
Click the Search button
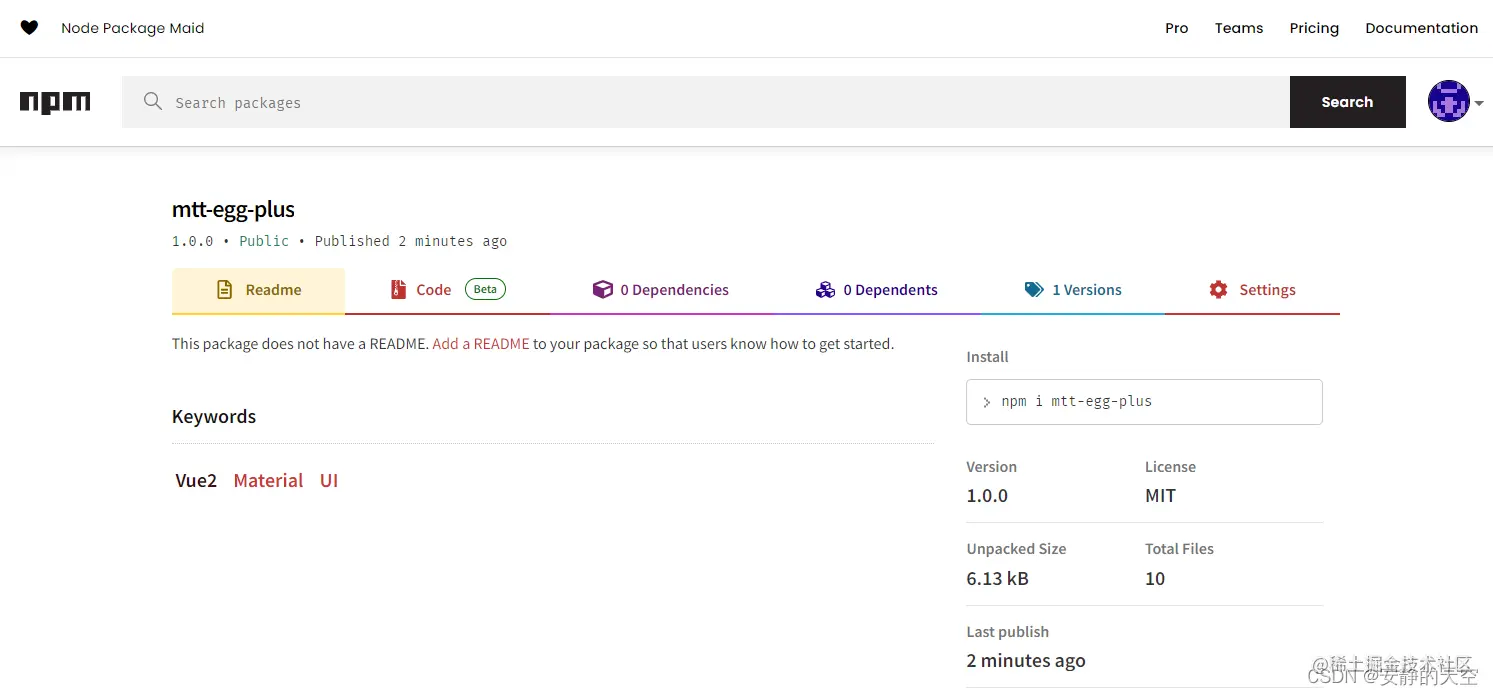point(1347,102)
